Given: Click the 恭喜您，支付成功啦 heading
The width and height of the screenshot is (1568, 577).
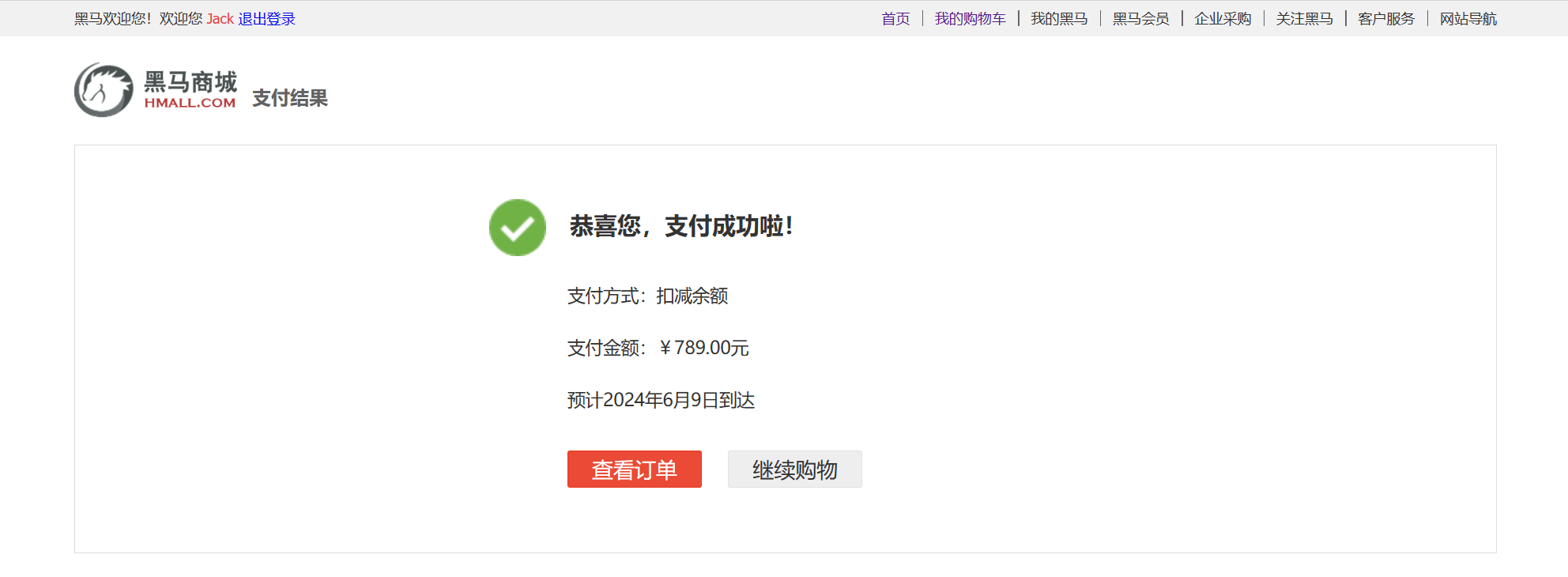Looking at the screenshot, I should tap(680, 227).
